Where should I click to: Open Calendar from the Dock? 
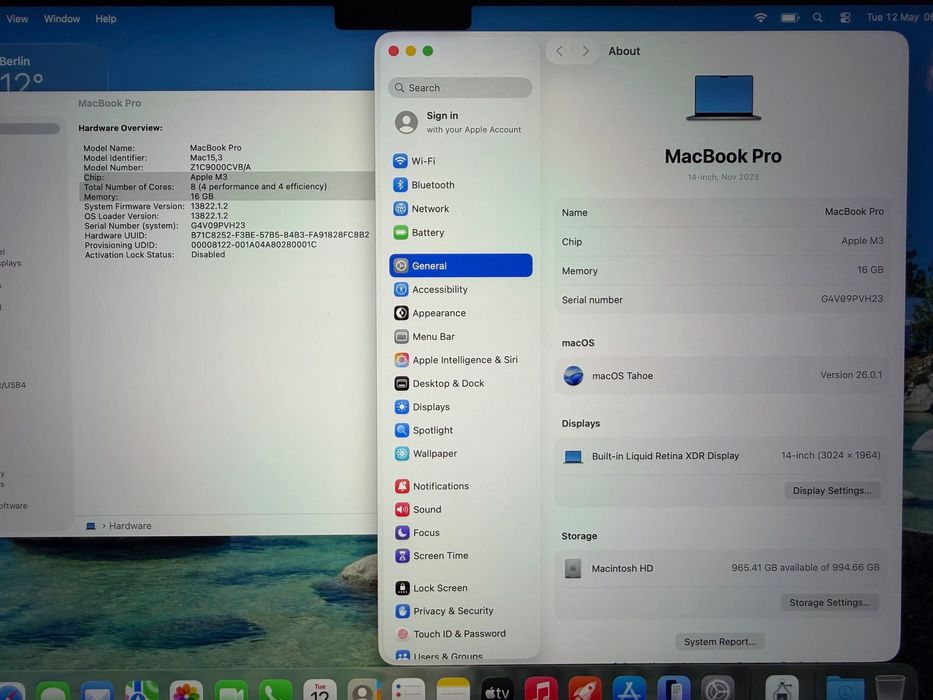[320, 690]
